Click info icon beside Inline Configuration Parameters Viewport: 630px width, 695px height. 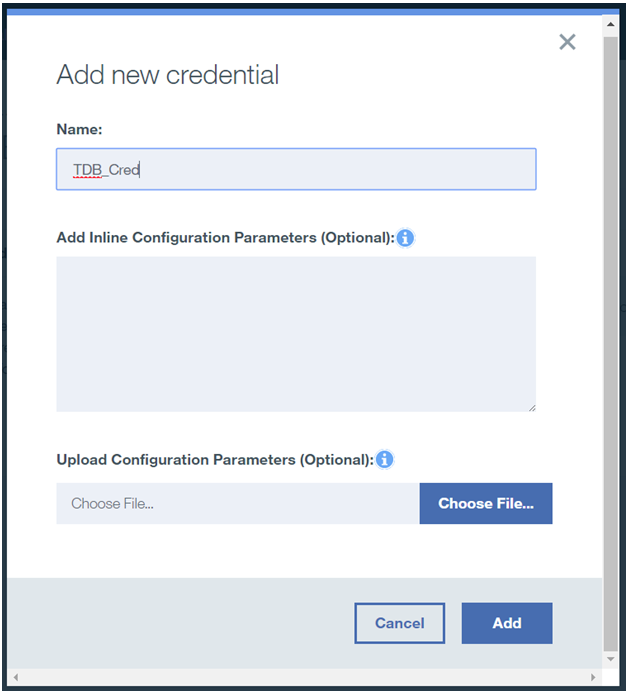[x=405, y=238]
